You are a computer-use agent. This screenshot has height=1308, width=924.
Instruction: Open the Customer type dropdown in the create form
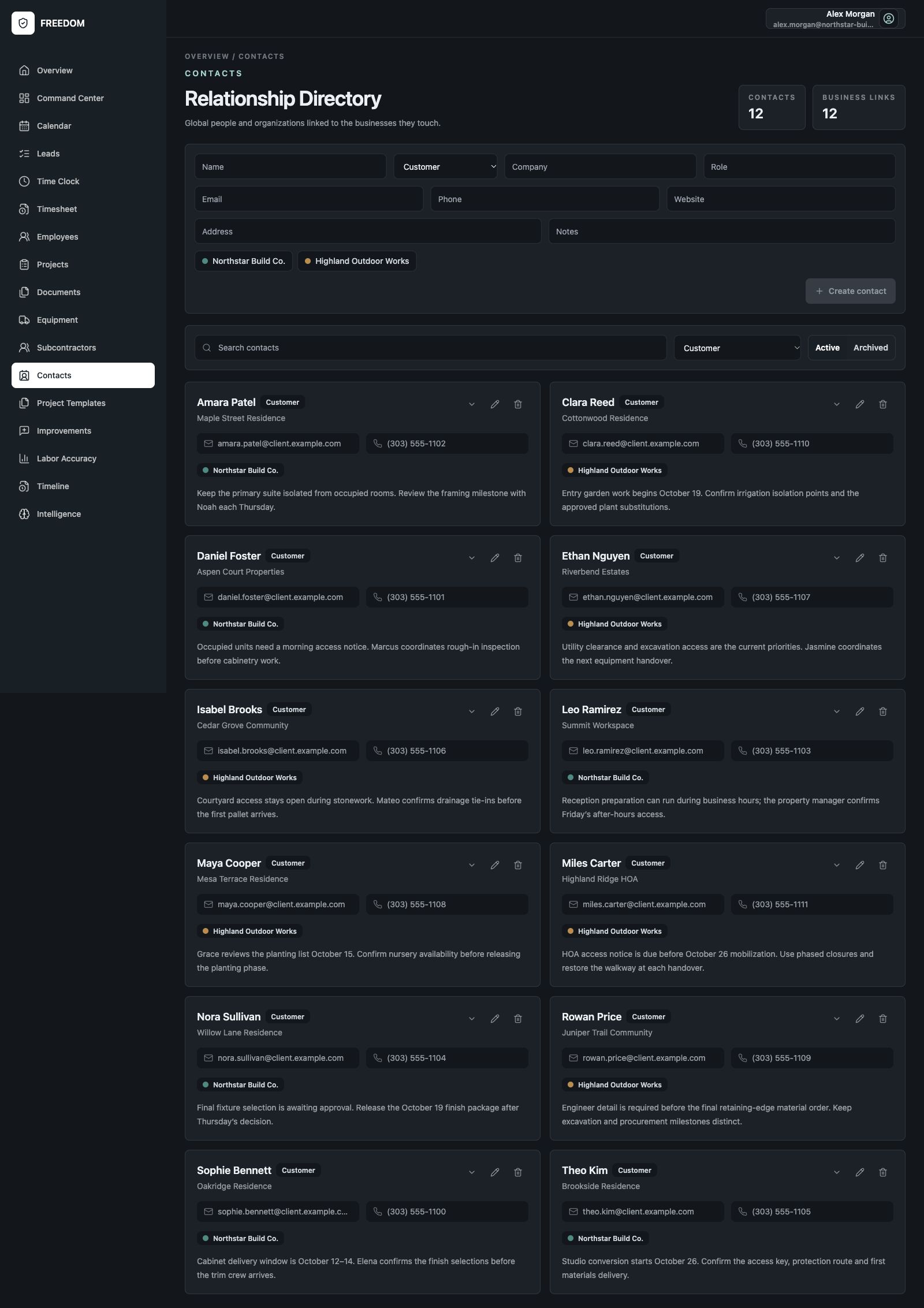(x=445, y=166)
